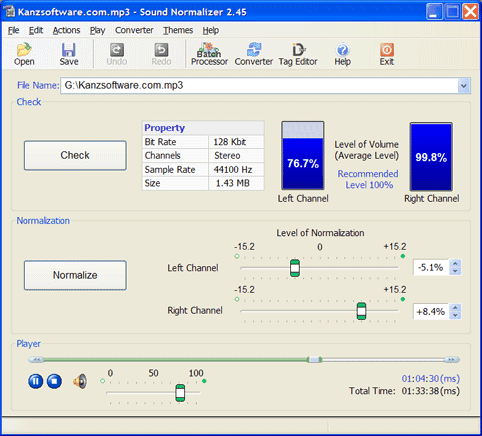Open the Play menu
The image size is (482, 436).
[x=97, y=30]
